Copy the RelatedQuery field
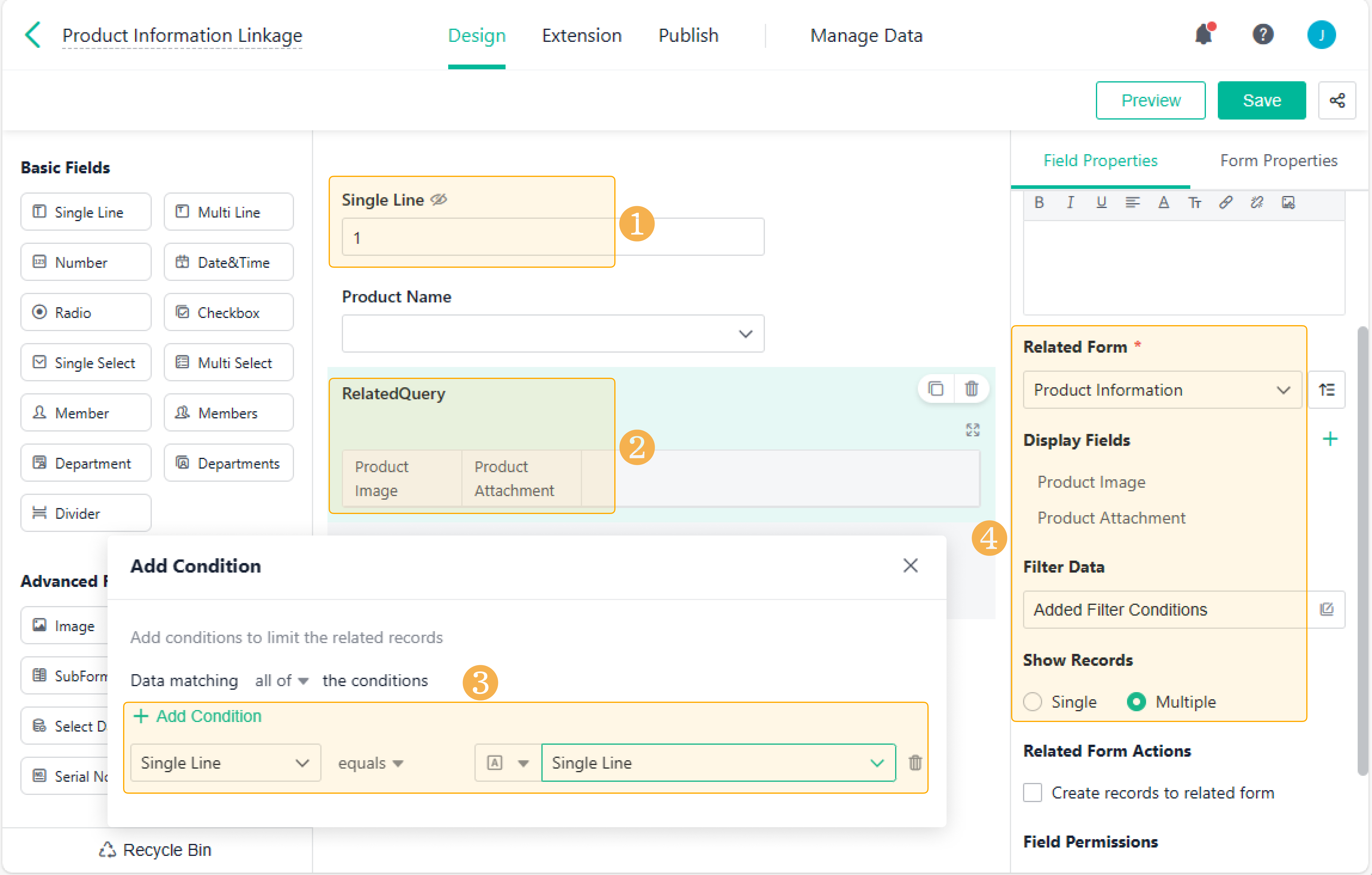 click(935, 389)
